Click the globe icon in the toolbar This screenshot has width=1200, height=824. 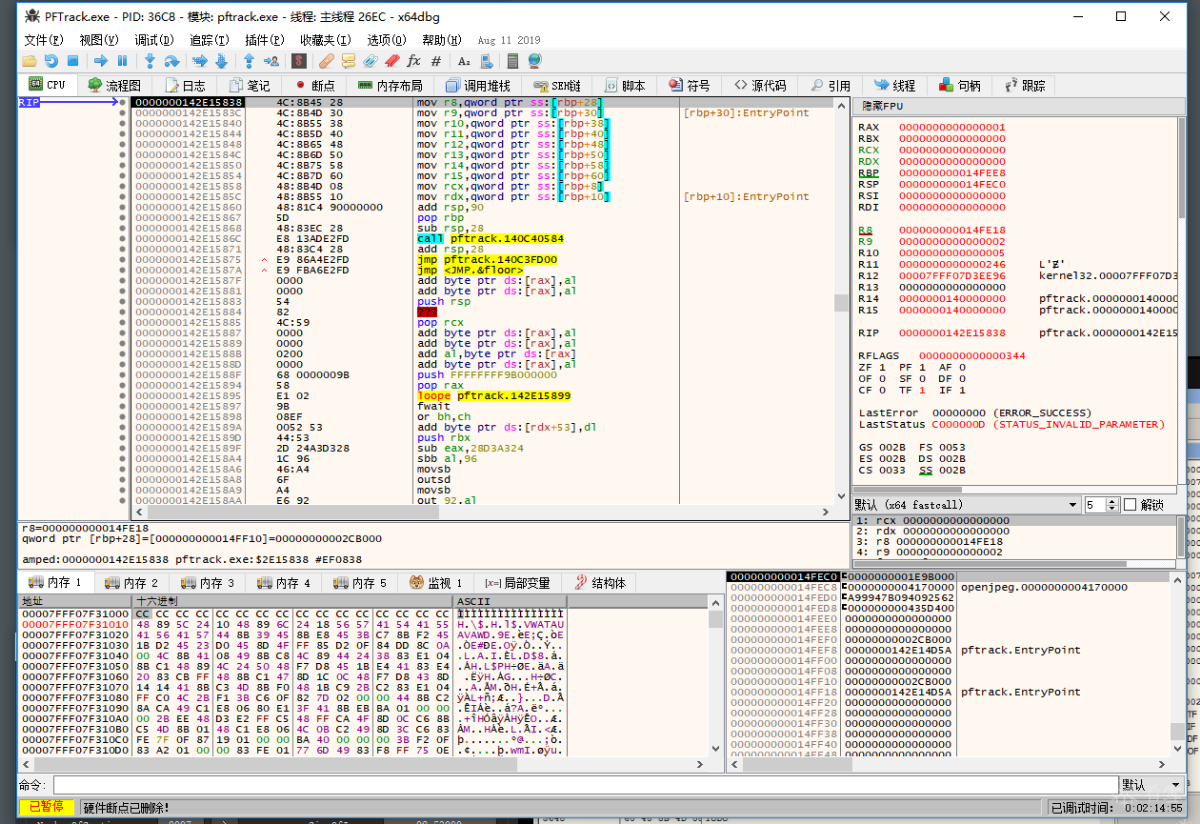[535, 61]
